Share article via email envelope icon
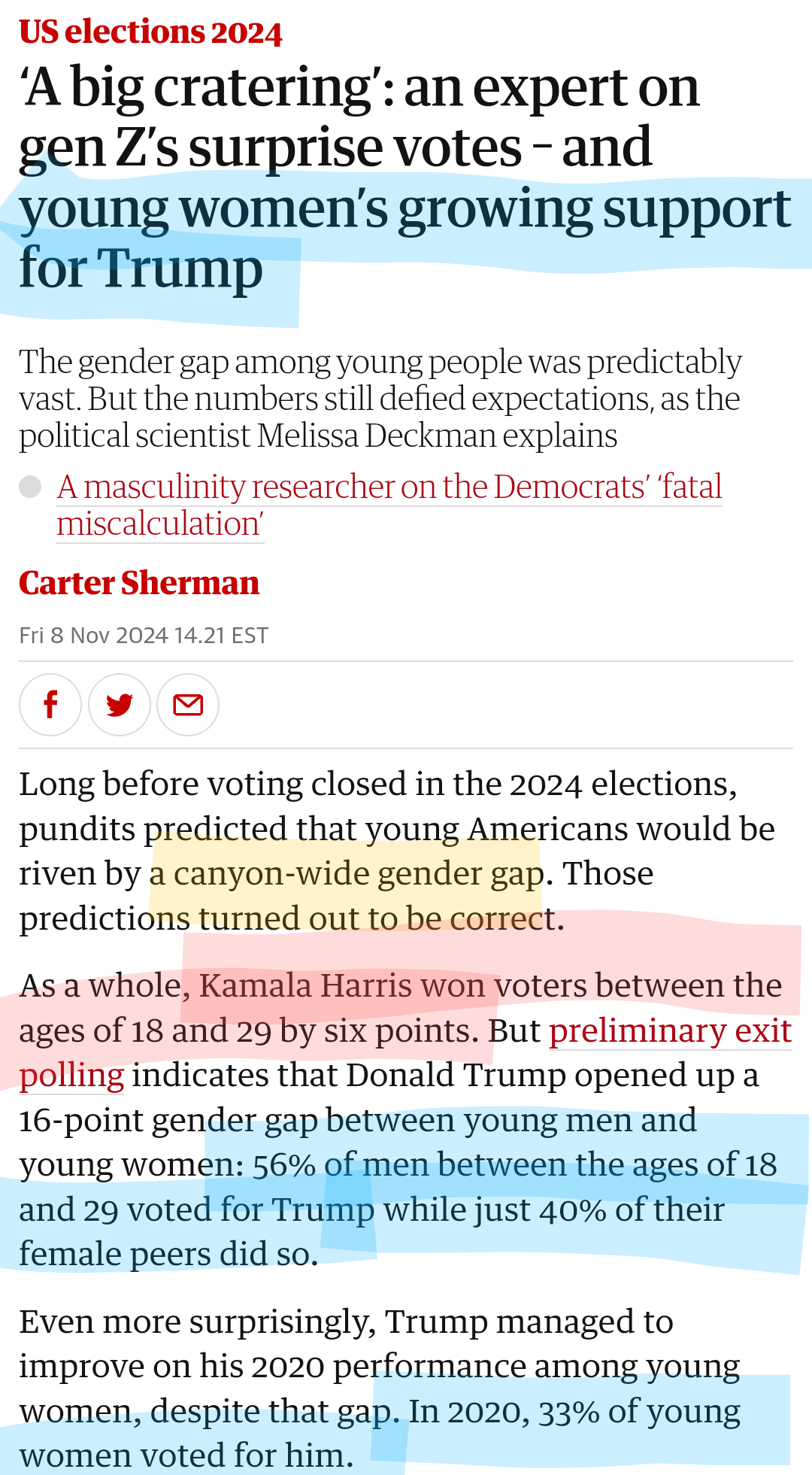Screen dimensions: 812x1475 click(x=188, y=705)
